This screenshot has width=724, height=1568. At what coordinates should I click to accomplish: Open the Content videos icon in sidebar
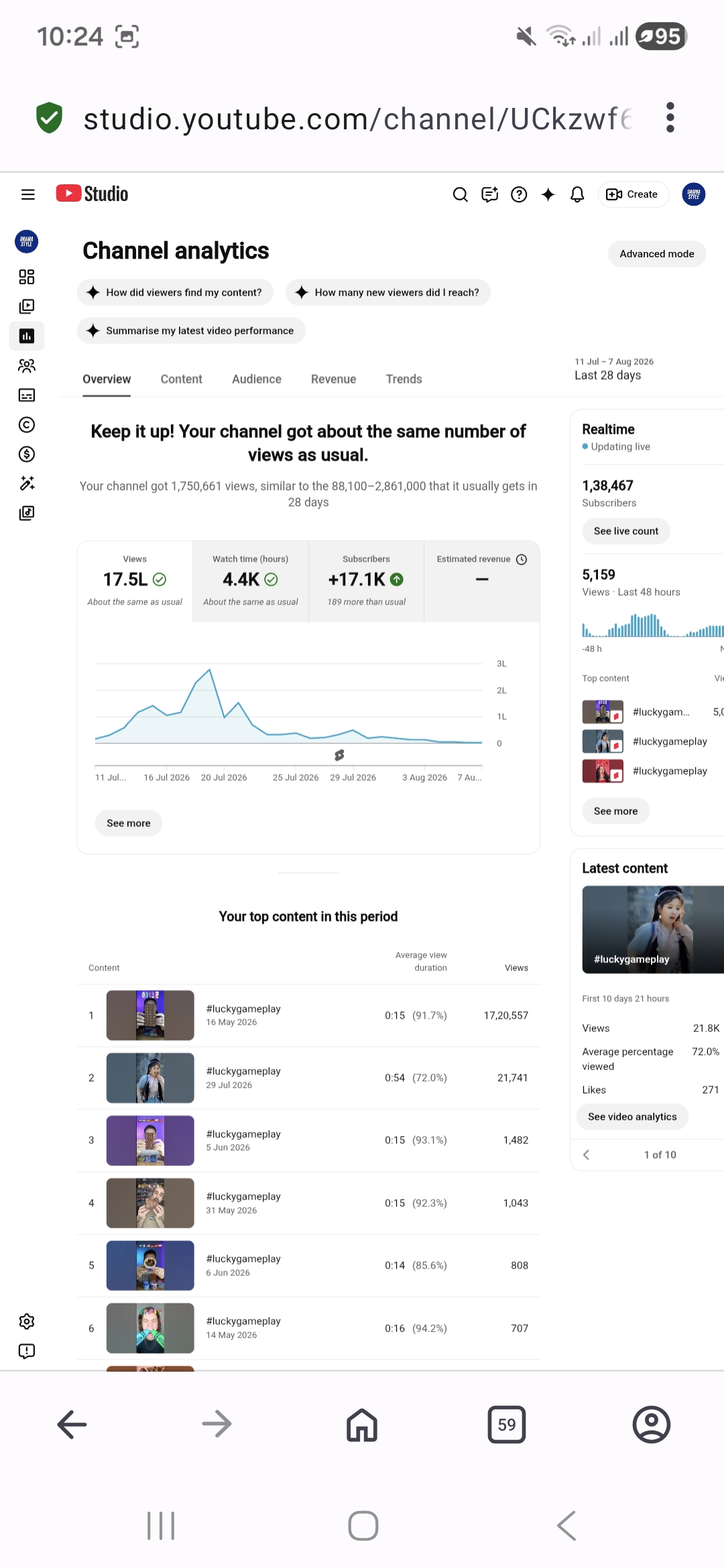[x=27, y=306]
